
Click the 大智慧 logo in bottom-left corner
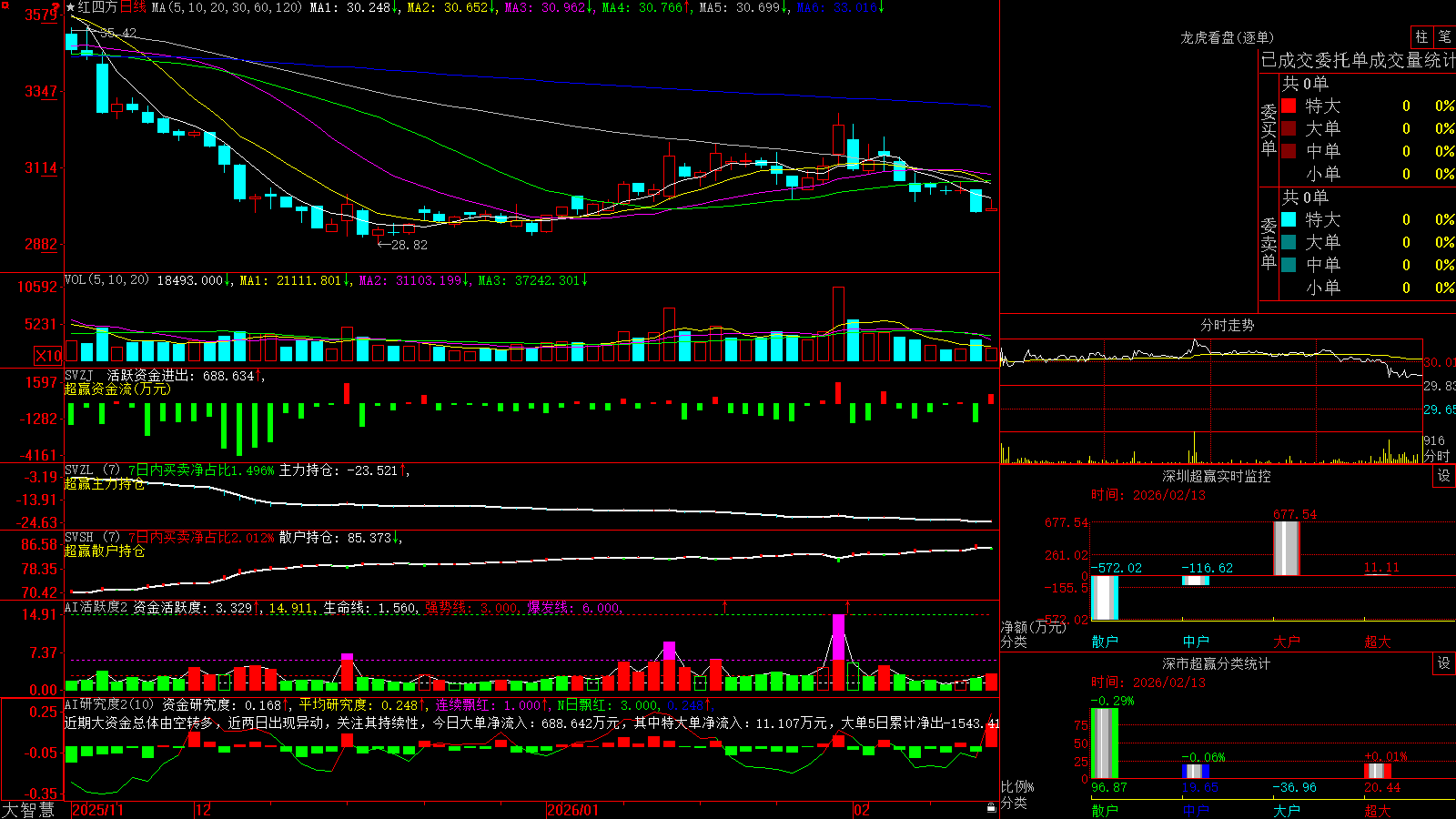(x=28, y=810)
